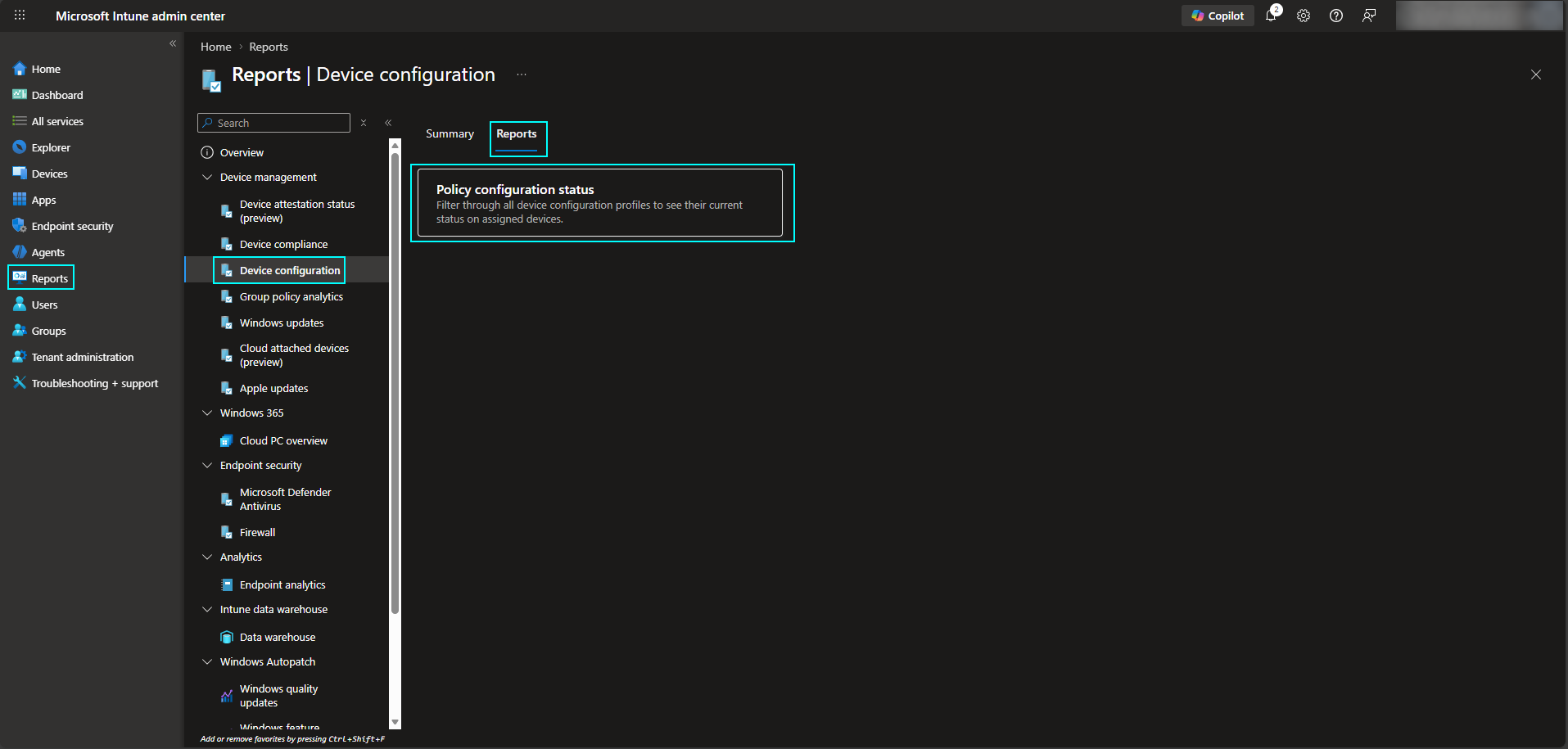1568x749 pixels.
Task: Click the Troubleshooting + support wrench icon
Action: pyautogui.click(x=20, y=383)
